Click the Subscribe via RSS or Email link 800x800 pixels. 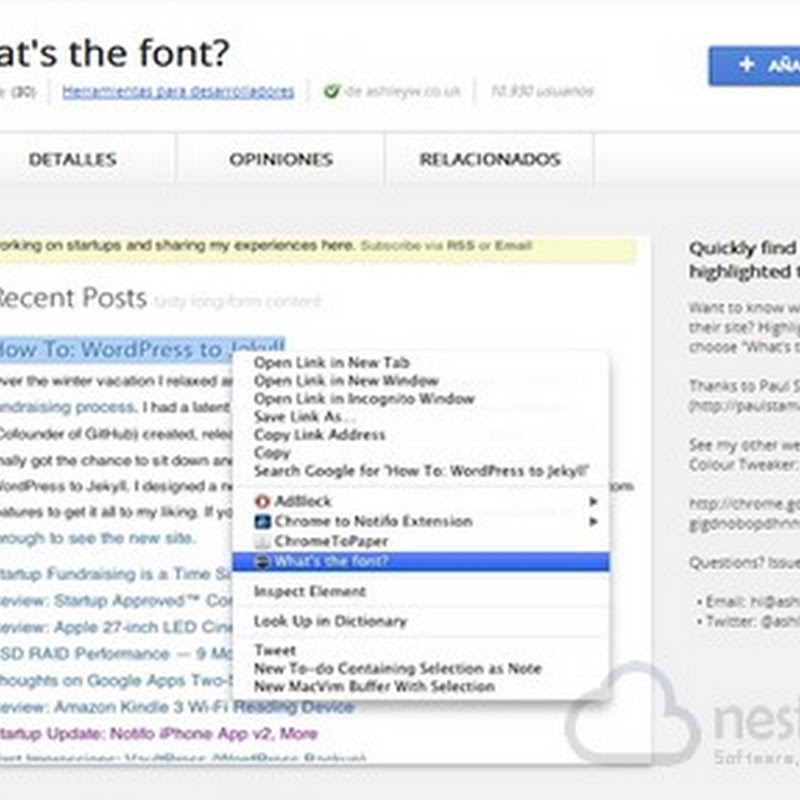[446, 246]
